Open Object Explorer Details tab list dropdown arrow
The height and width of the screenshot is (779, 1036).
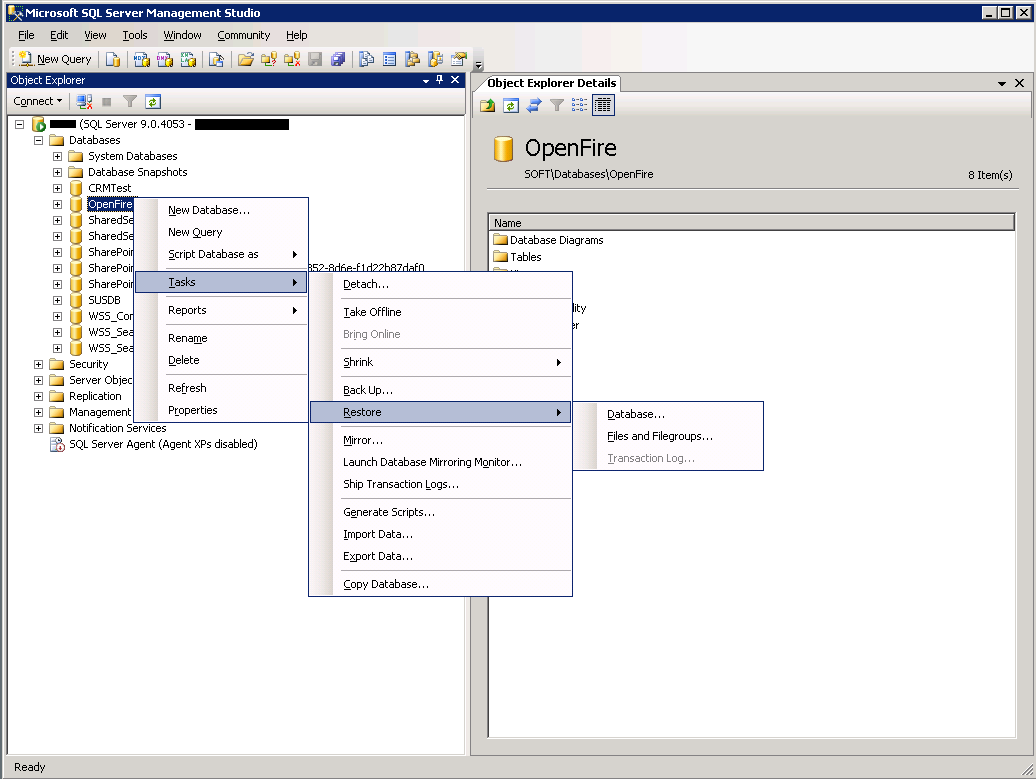(1002, 83)
